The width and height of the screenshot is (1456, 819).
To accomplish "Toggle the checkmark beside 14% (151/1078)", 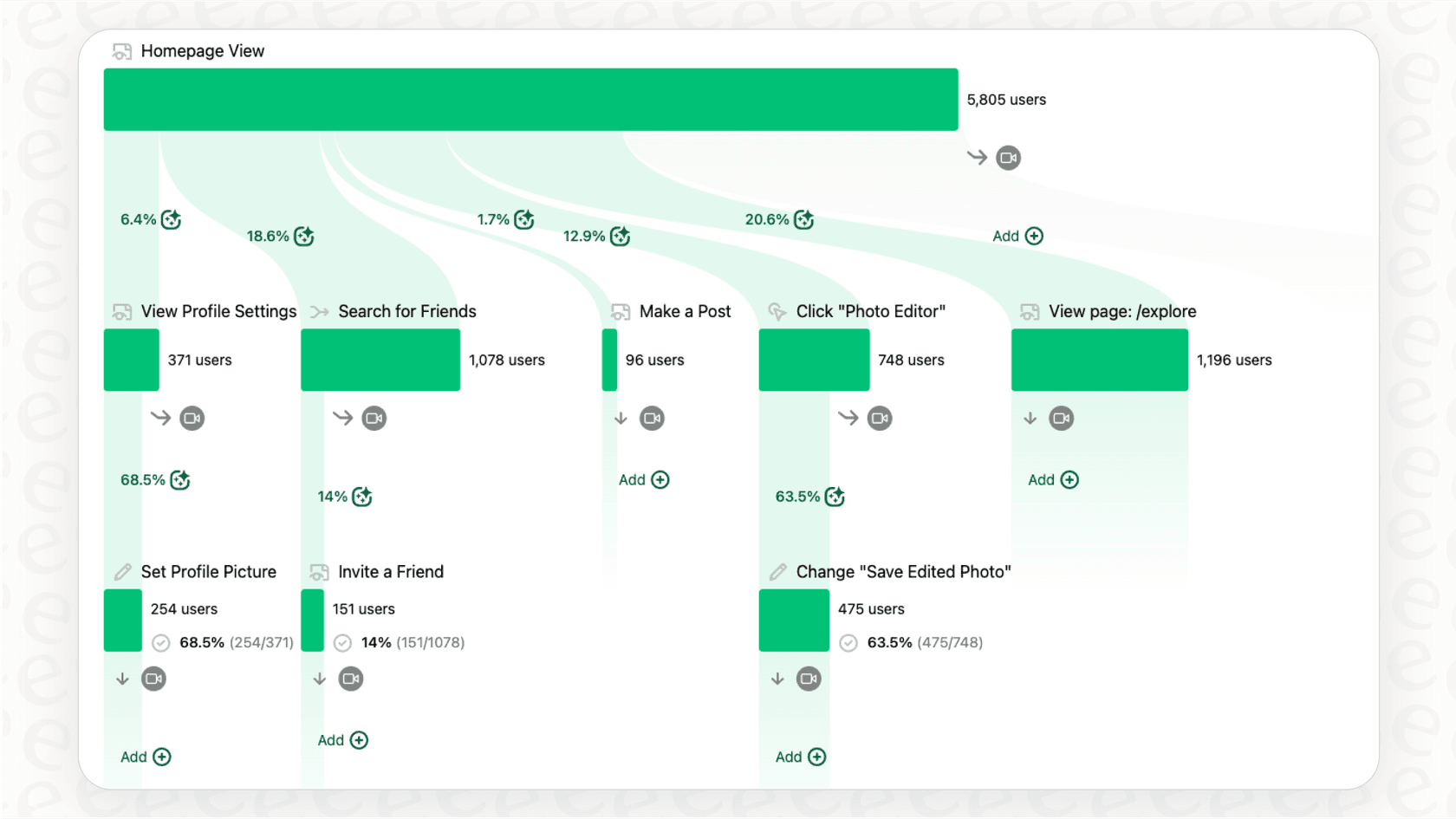I will coord(341,642).
